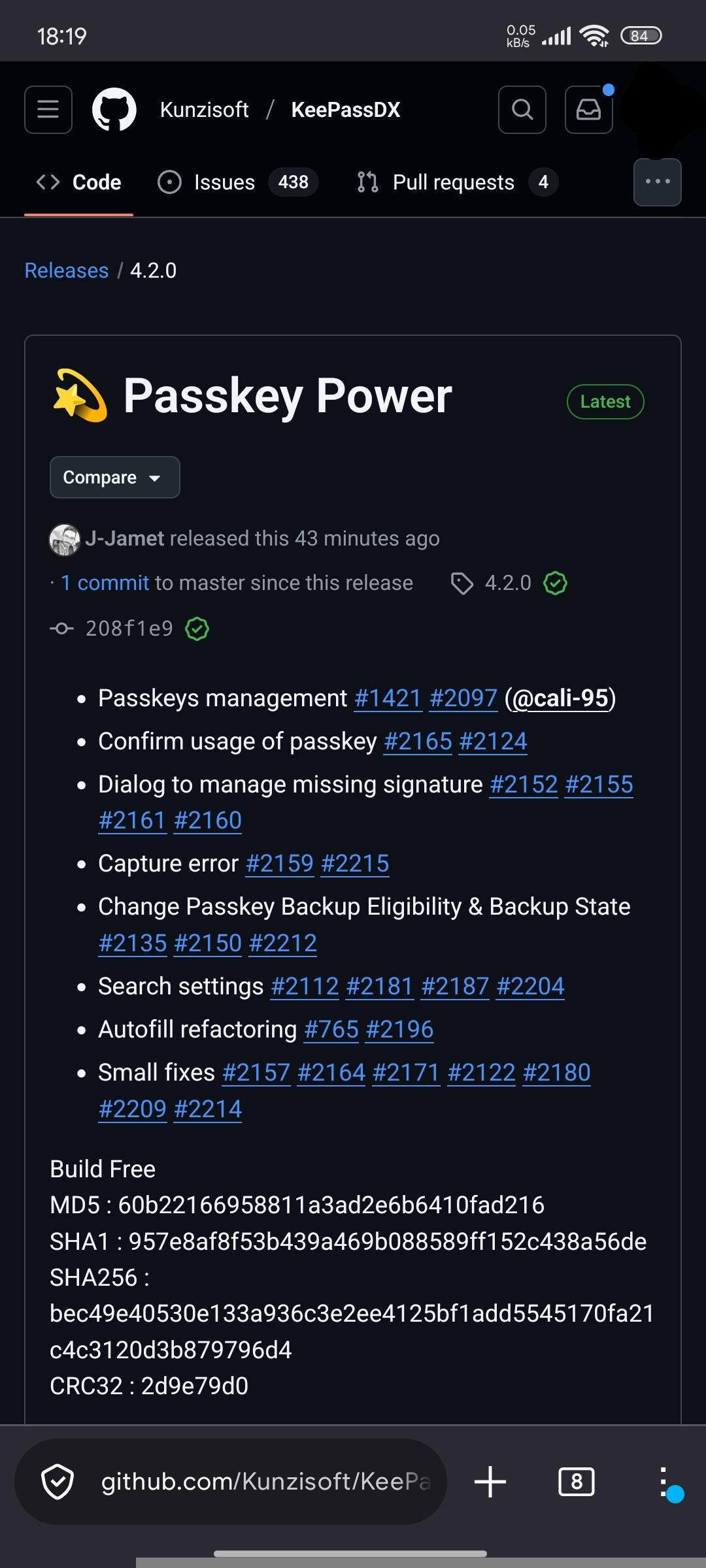The image size is (706, 1568).
Task: Open a new browser tab with plus icon
Action: tap(490, 1481)
